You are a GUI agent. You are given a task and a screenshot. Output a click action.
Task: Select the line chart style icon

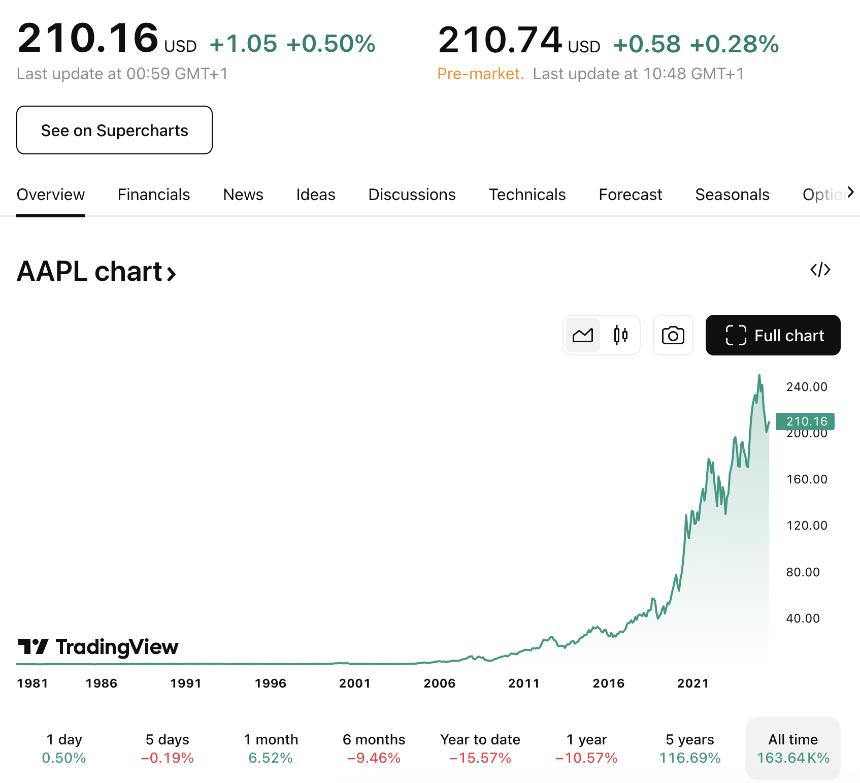click(x=583, y=335)
